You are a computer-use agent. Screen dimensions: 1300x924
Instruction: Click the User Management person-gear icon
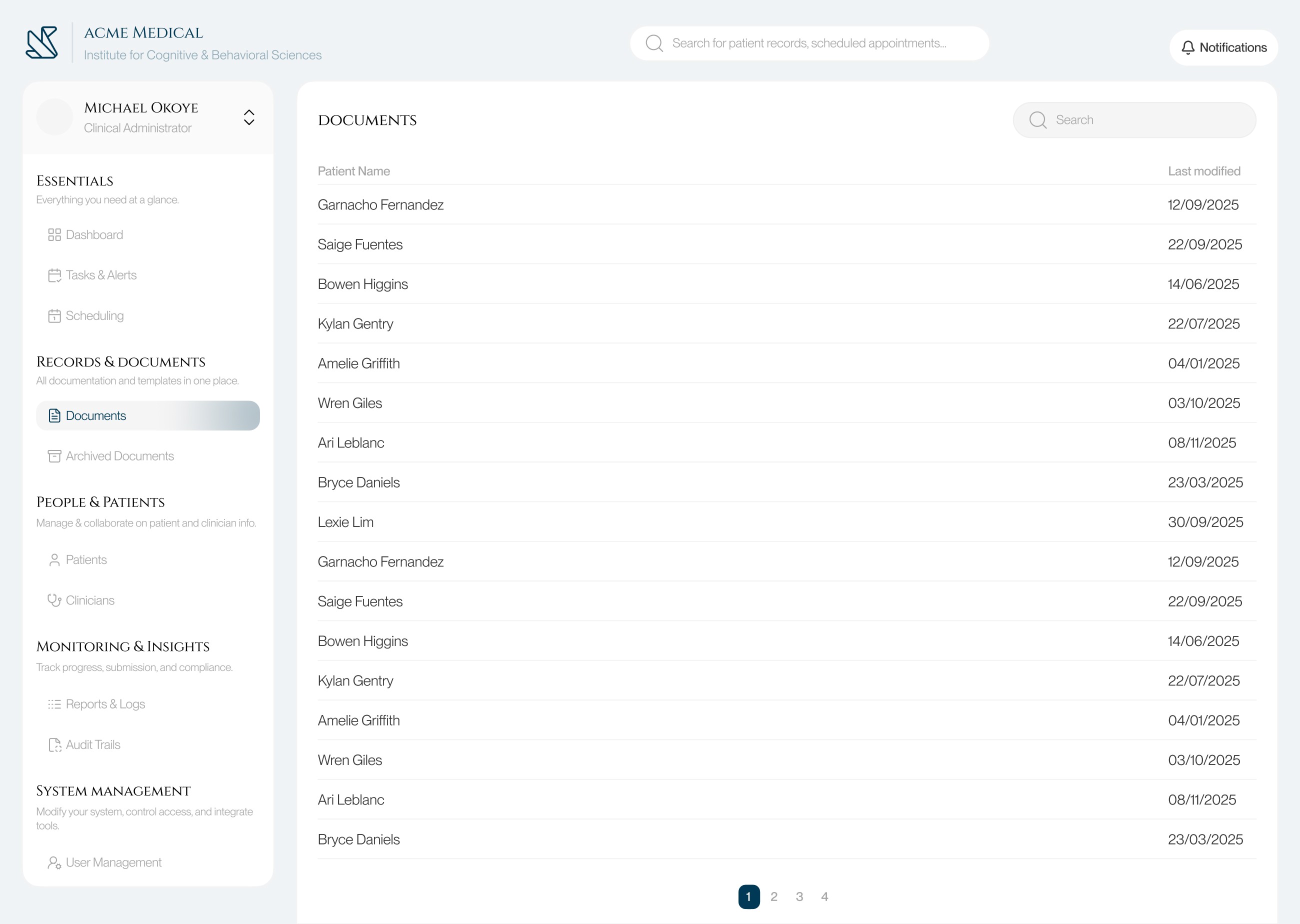[54, 862]
